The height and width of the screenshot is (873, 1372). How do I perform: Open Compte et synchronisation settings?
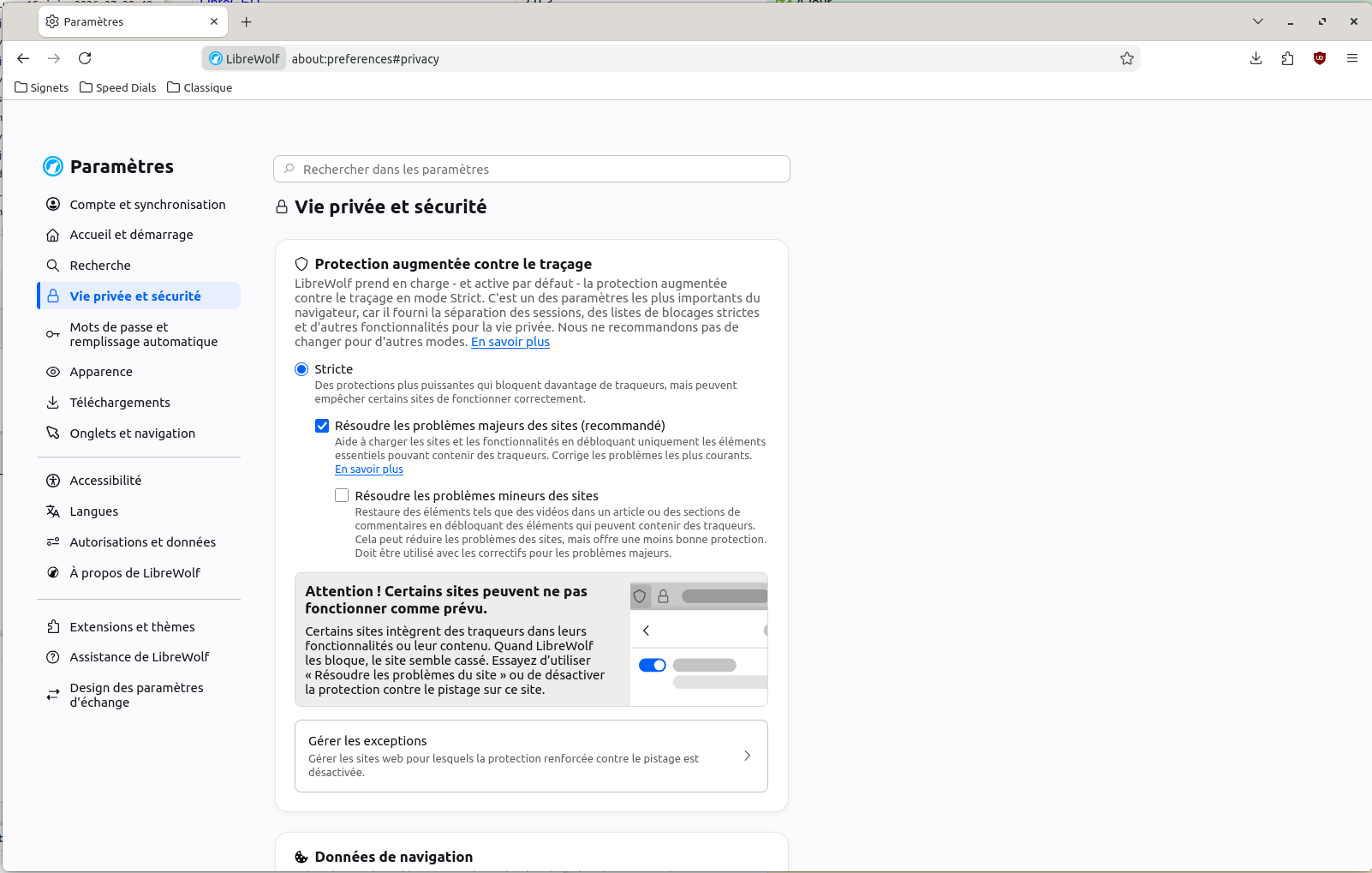(x=139, y=204)
